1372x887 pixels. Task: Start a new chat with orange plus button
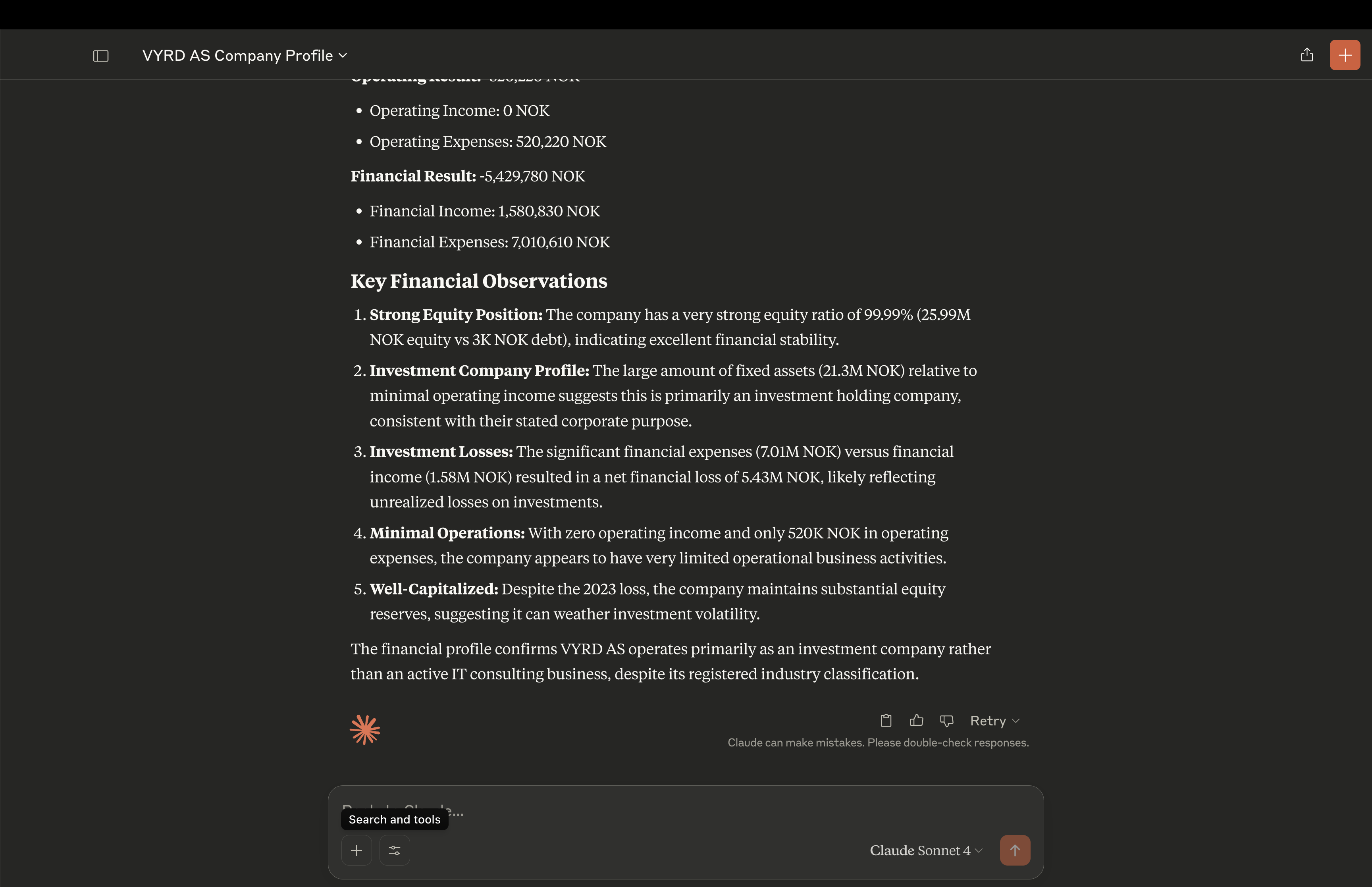1344,55
